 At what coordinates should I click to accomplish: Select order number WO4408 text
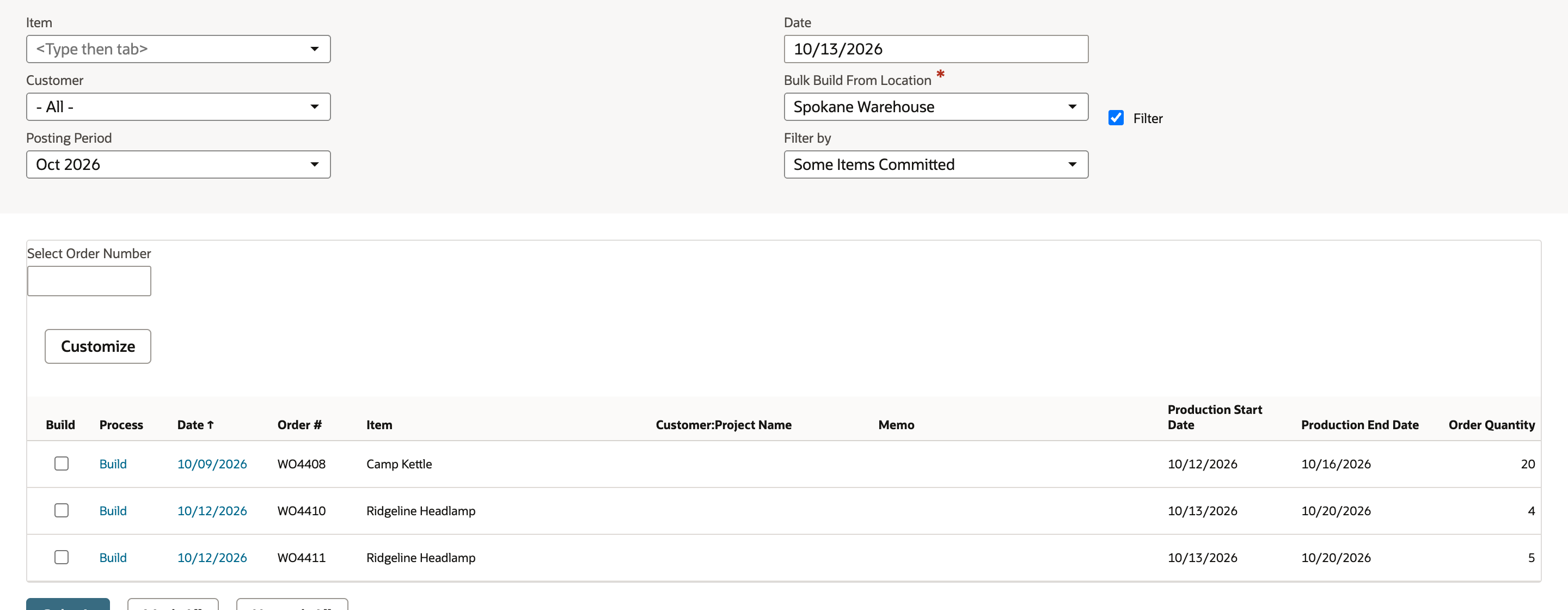(301, 464)
